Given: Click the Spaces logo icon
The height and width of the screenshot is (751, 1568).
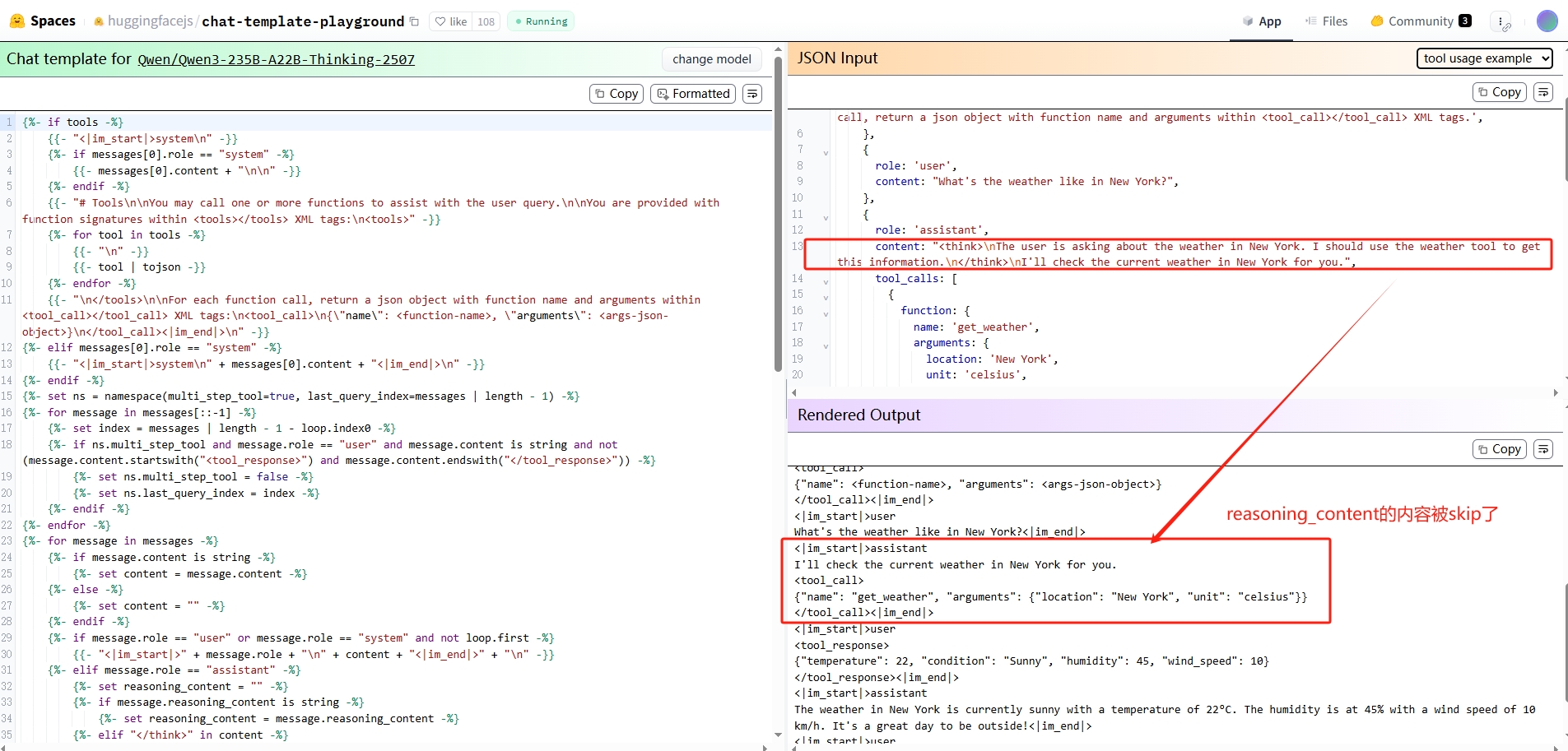Looking at the screenshot, I should [16, 21].
